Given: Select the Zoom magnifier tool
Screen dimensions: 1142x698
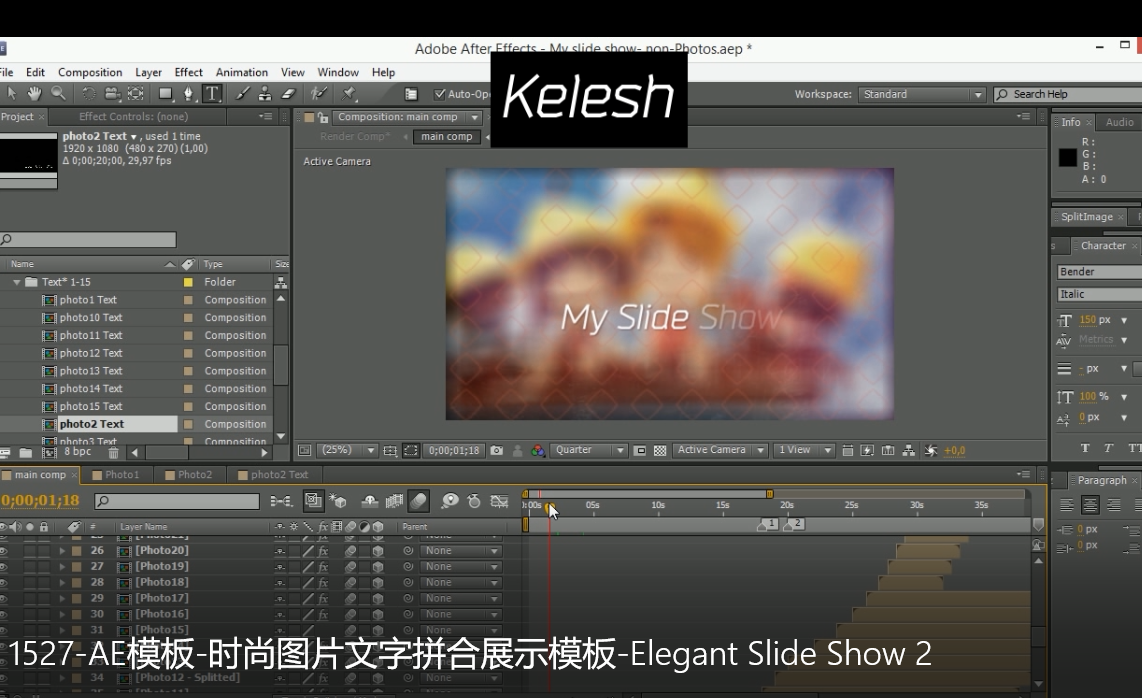Looking at the screenshot, I should coord(58,93).
